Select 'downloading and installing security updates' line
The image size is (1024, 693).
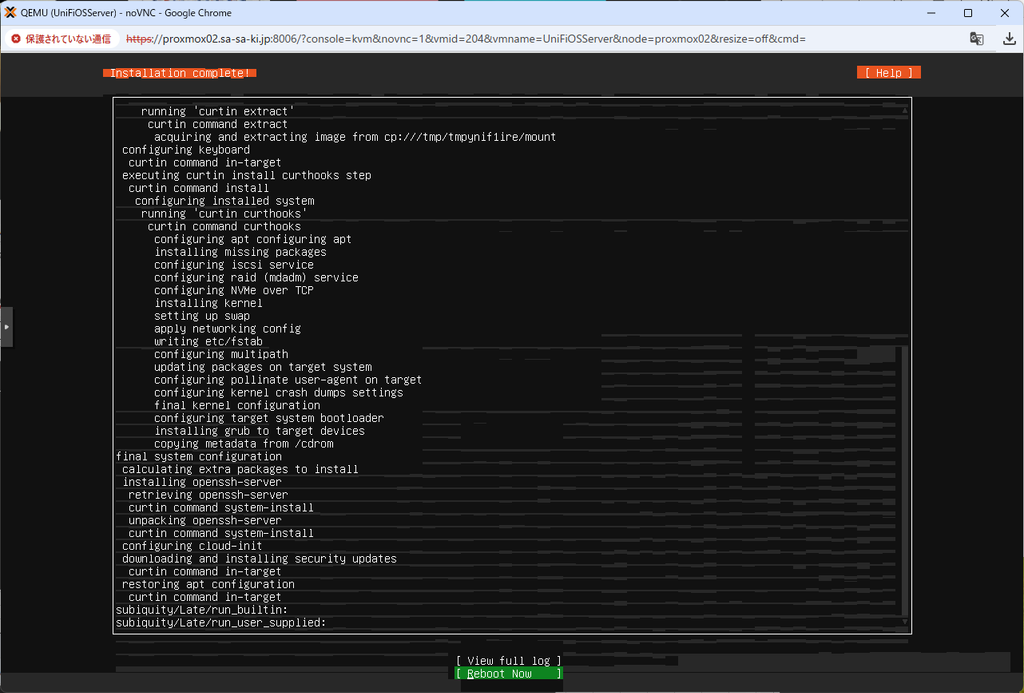(259, 558)
